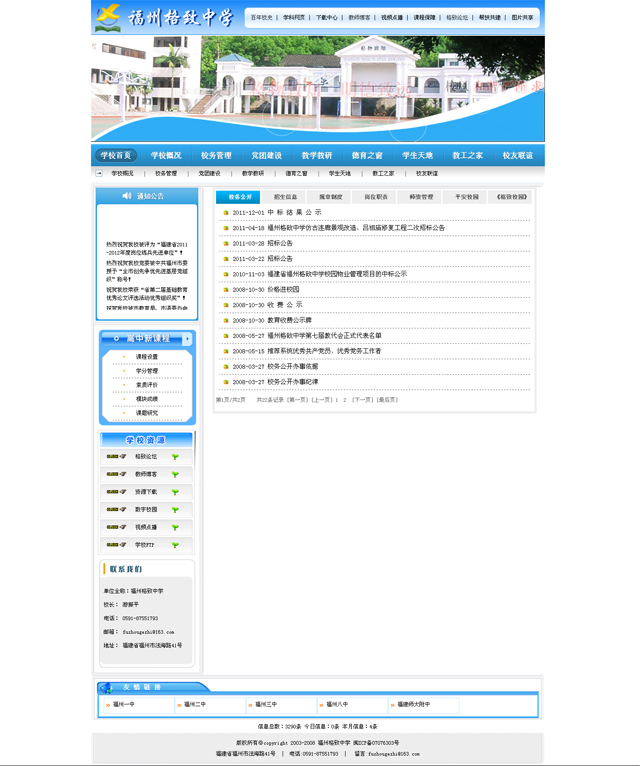Open 课程设置 under 高中新课程
This screenshot has height=766, width=640.
[x=147, y=357]
